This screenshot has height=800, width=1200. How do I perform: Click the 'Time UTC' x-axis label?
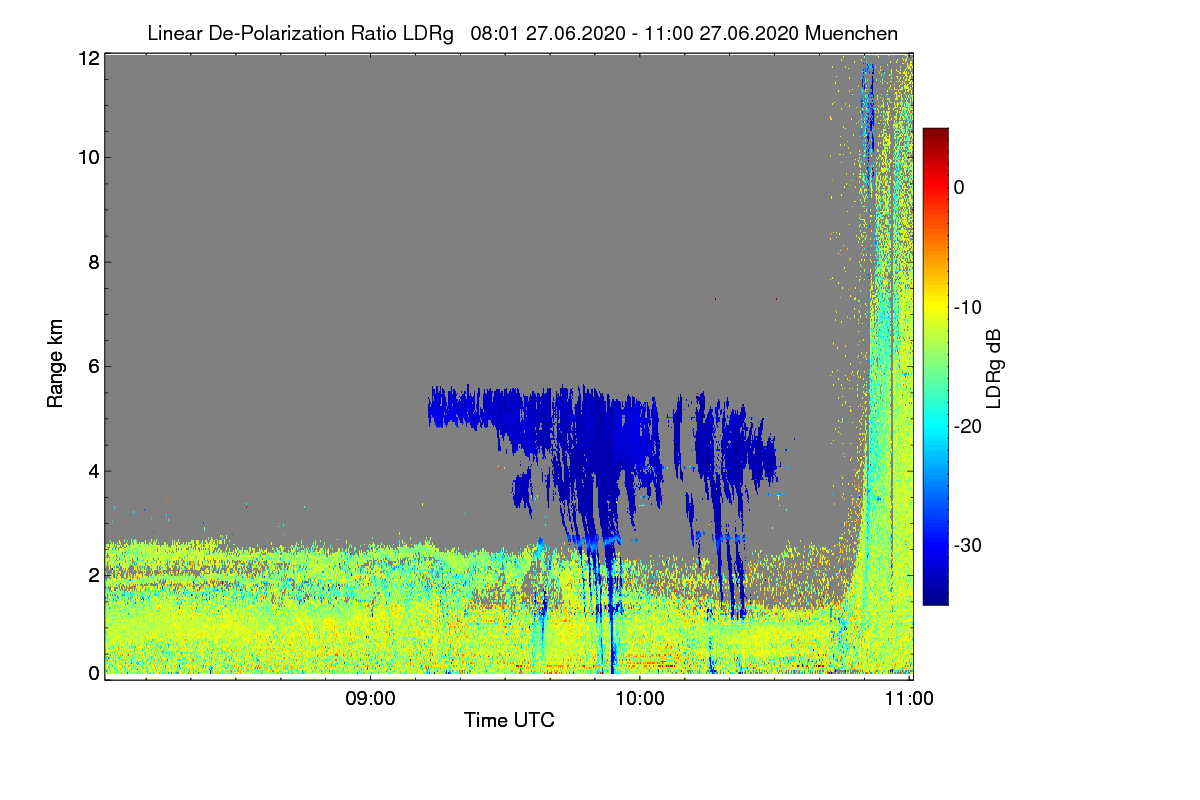[x=509, y=720]
